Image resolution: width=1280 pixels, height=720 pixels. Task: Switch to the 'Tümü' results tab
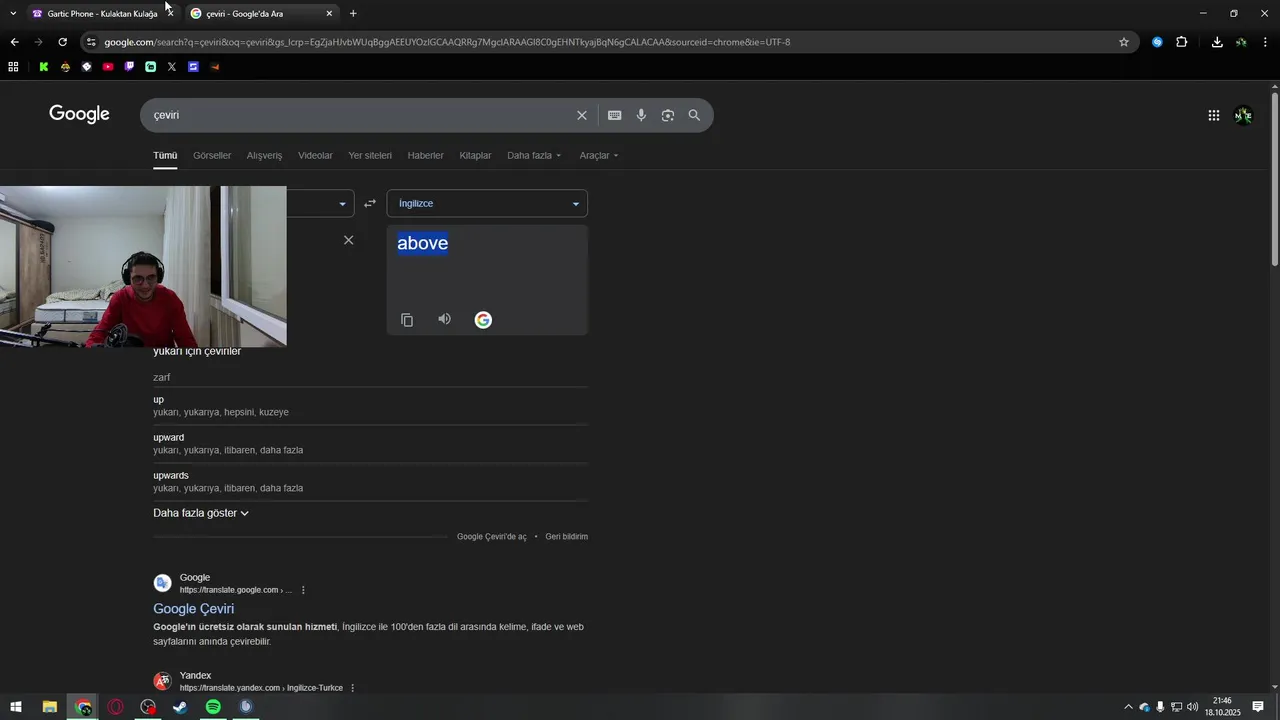165,155
